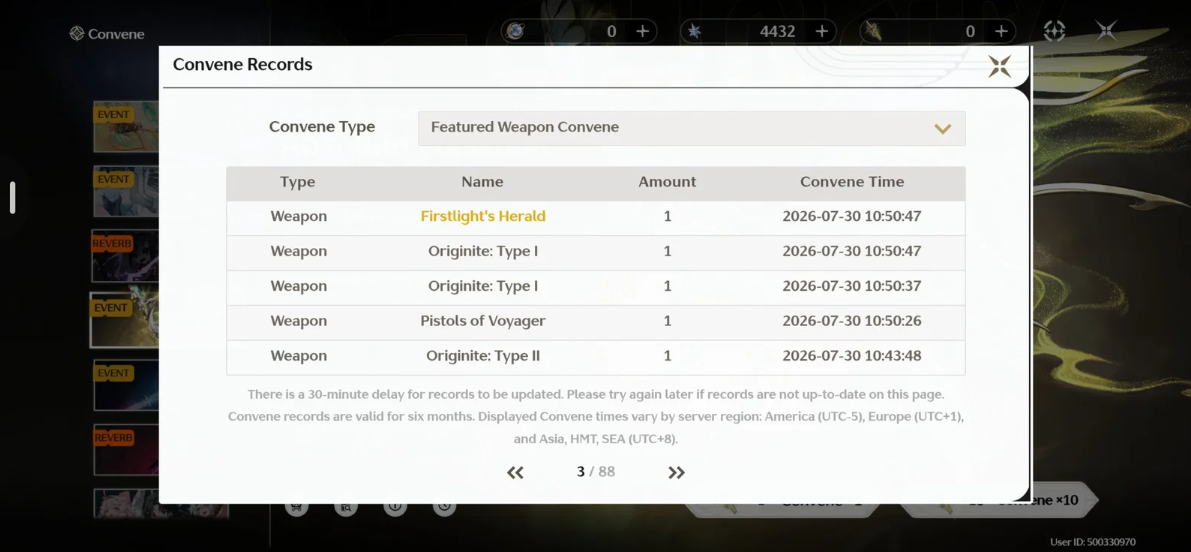Select the highlighted gold EVENT banner
This screenshot has height=552, width=1191.
pos(124,320)
